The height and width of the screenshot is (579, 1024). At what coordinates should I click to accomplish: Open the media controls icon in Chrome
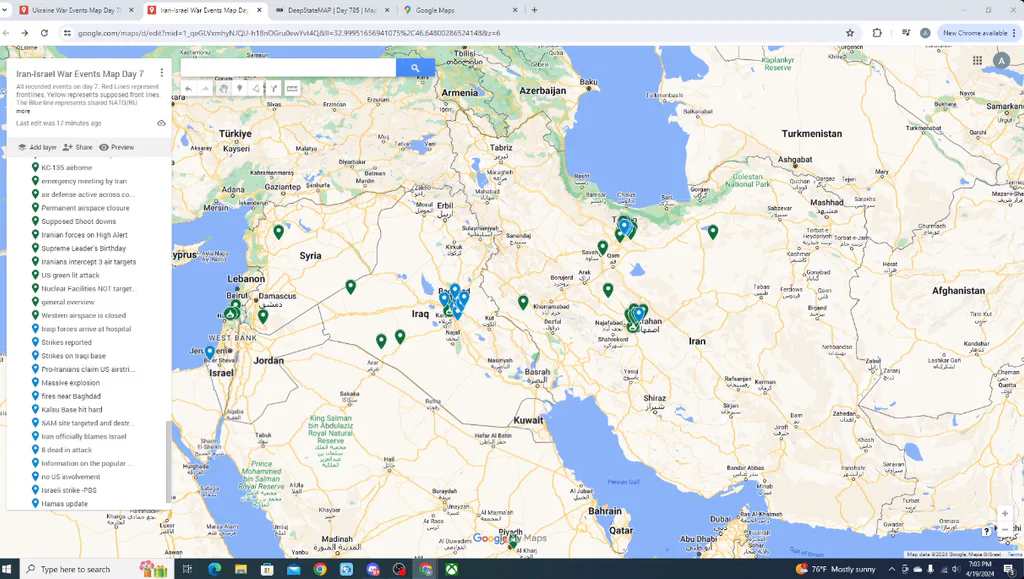point(906,33)
